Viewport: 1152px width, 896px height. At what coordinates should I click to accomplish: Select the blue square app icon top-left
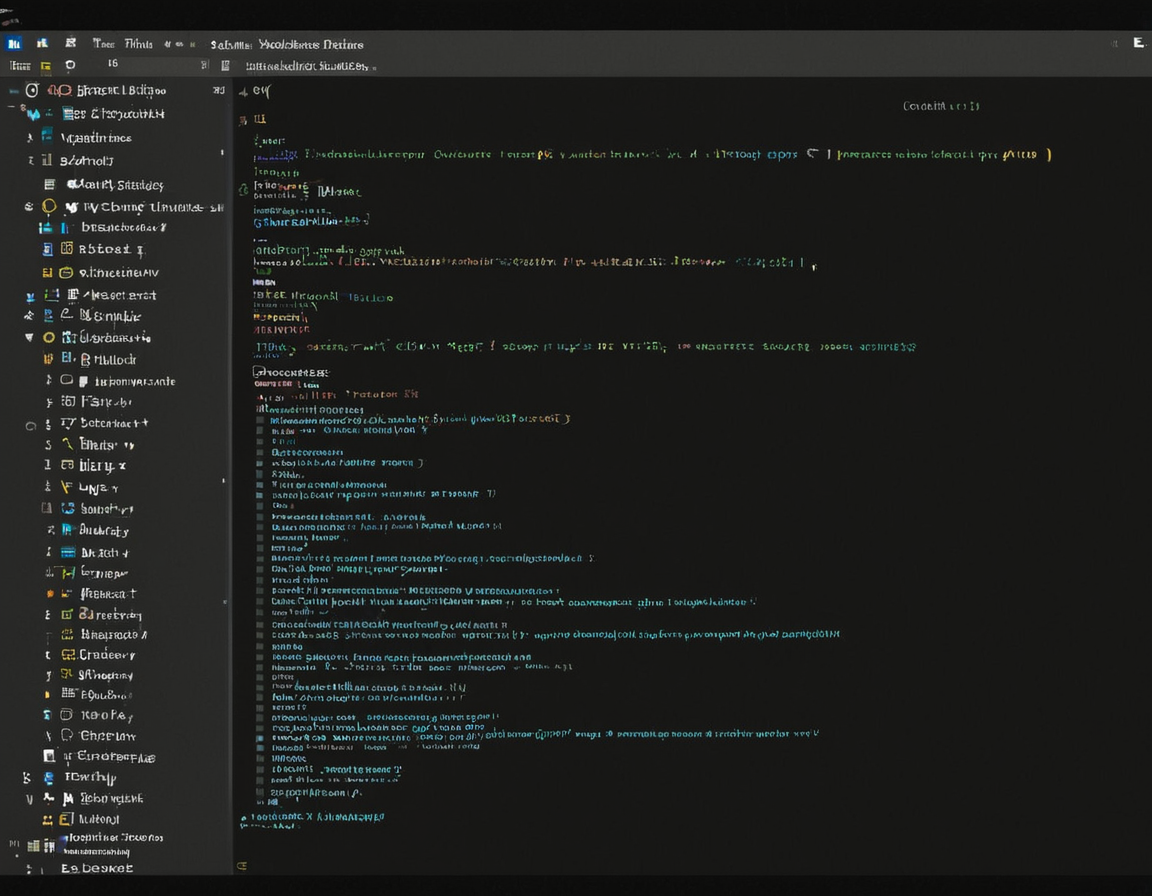point(14,43)
